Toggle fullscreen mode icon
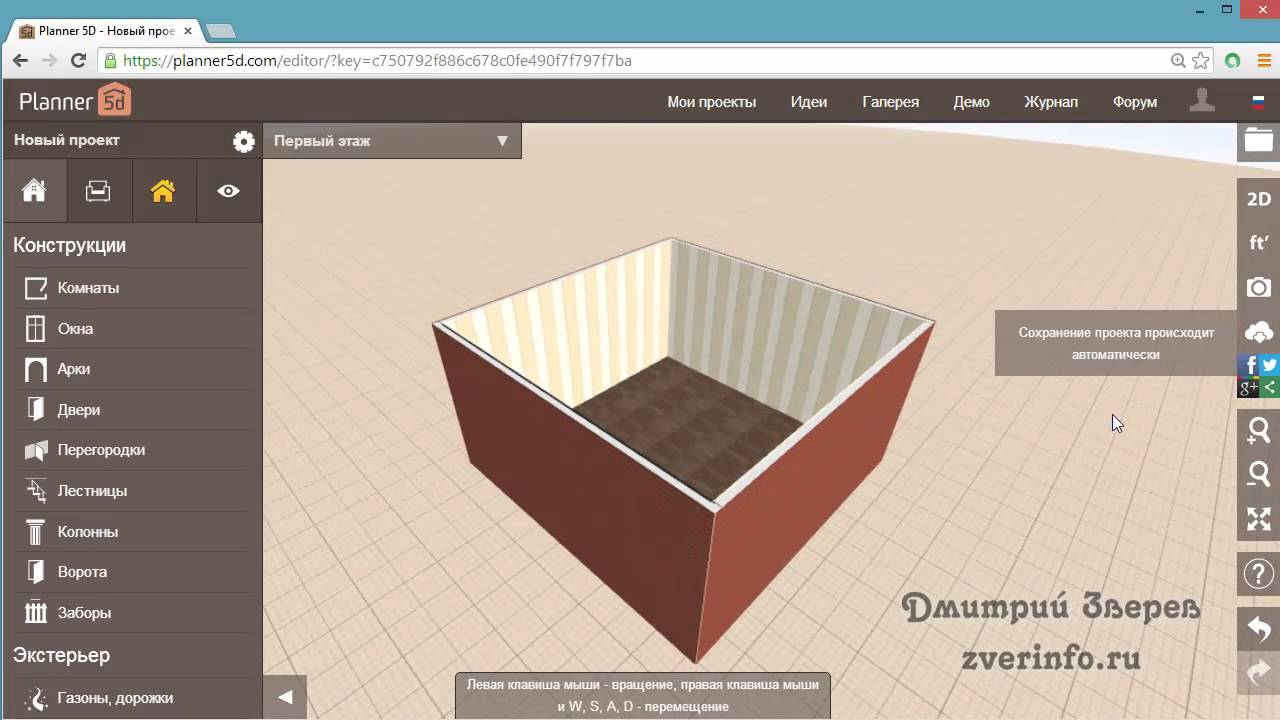Image resolution: width=1280 pixels, height=720 pixels. click(x=1259, y=519)
